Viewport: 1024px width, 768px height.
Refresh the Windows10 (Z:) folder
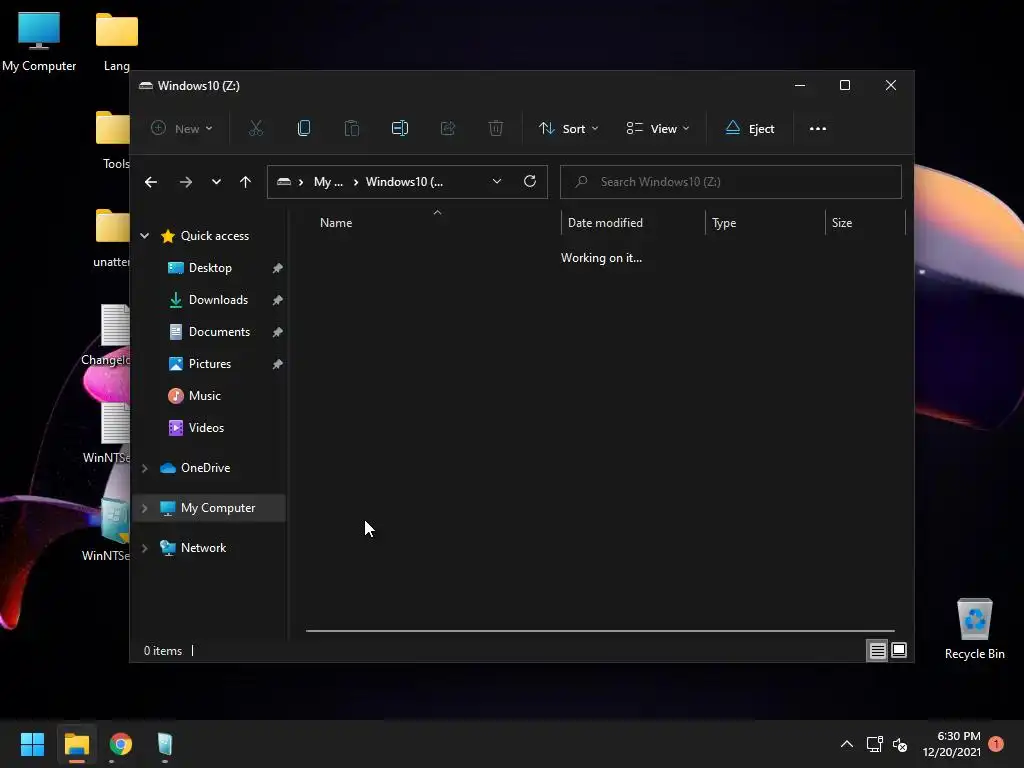click(530, 182)
